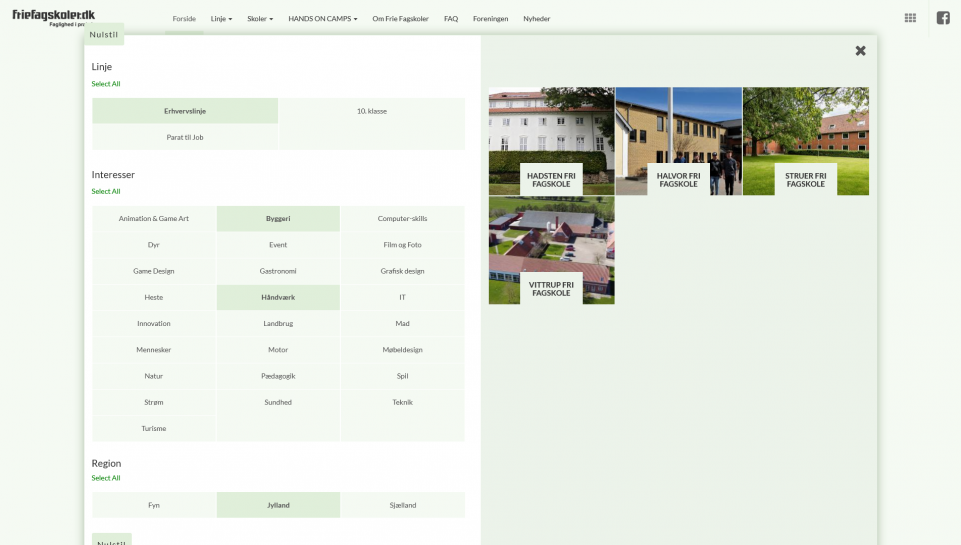Toggle the Heste interest
Viewport: 961px width, 545px height.
point(154,297)
